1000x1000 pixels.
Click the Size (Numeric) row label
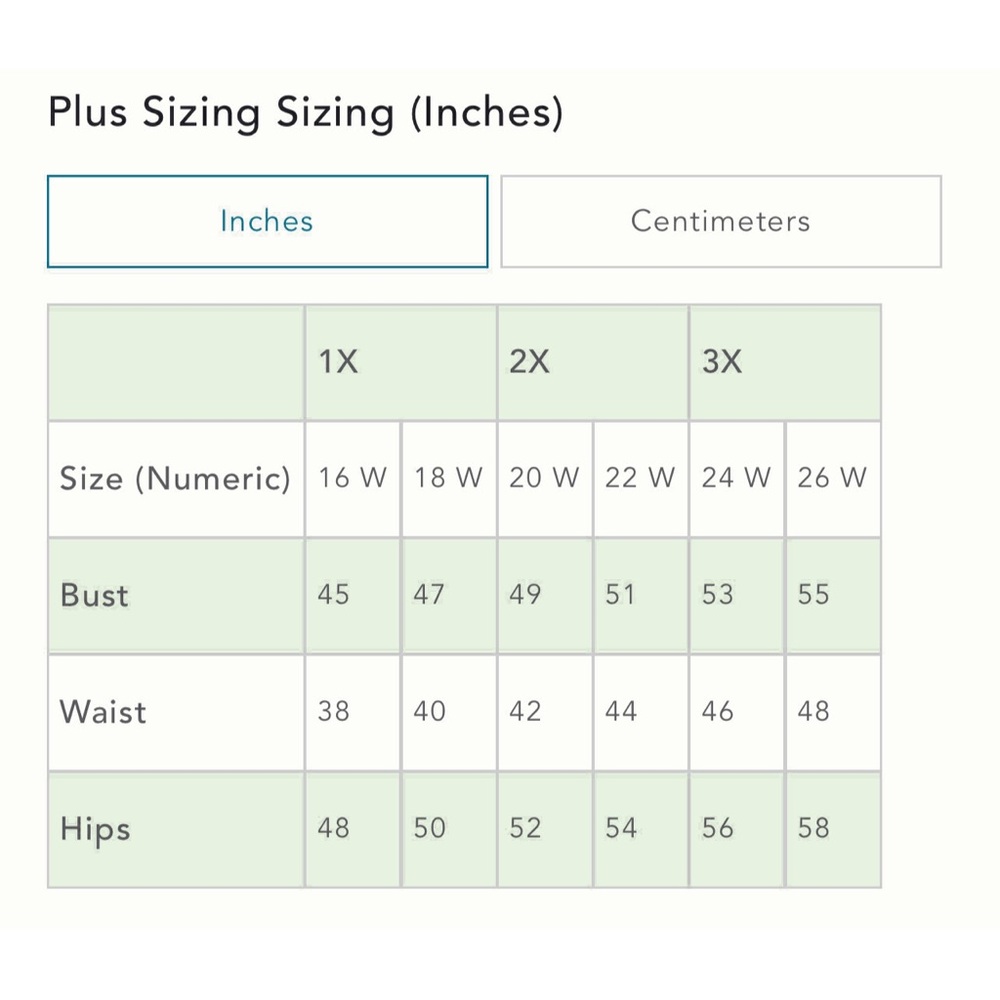(175, 478)
